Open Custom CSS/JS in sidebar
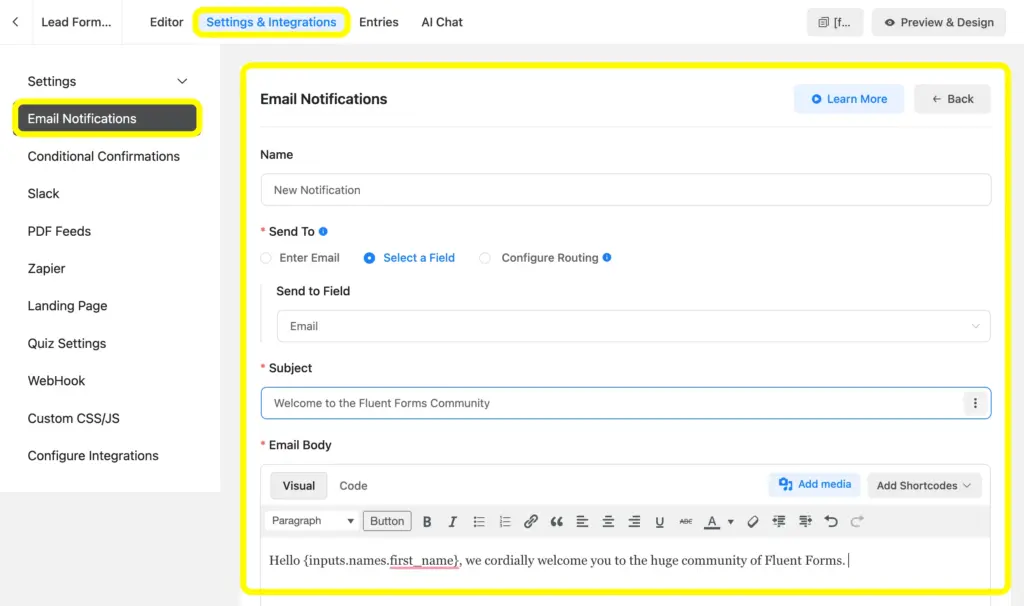The width and height of the screenshot is (1024, 606). point(73,418)
